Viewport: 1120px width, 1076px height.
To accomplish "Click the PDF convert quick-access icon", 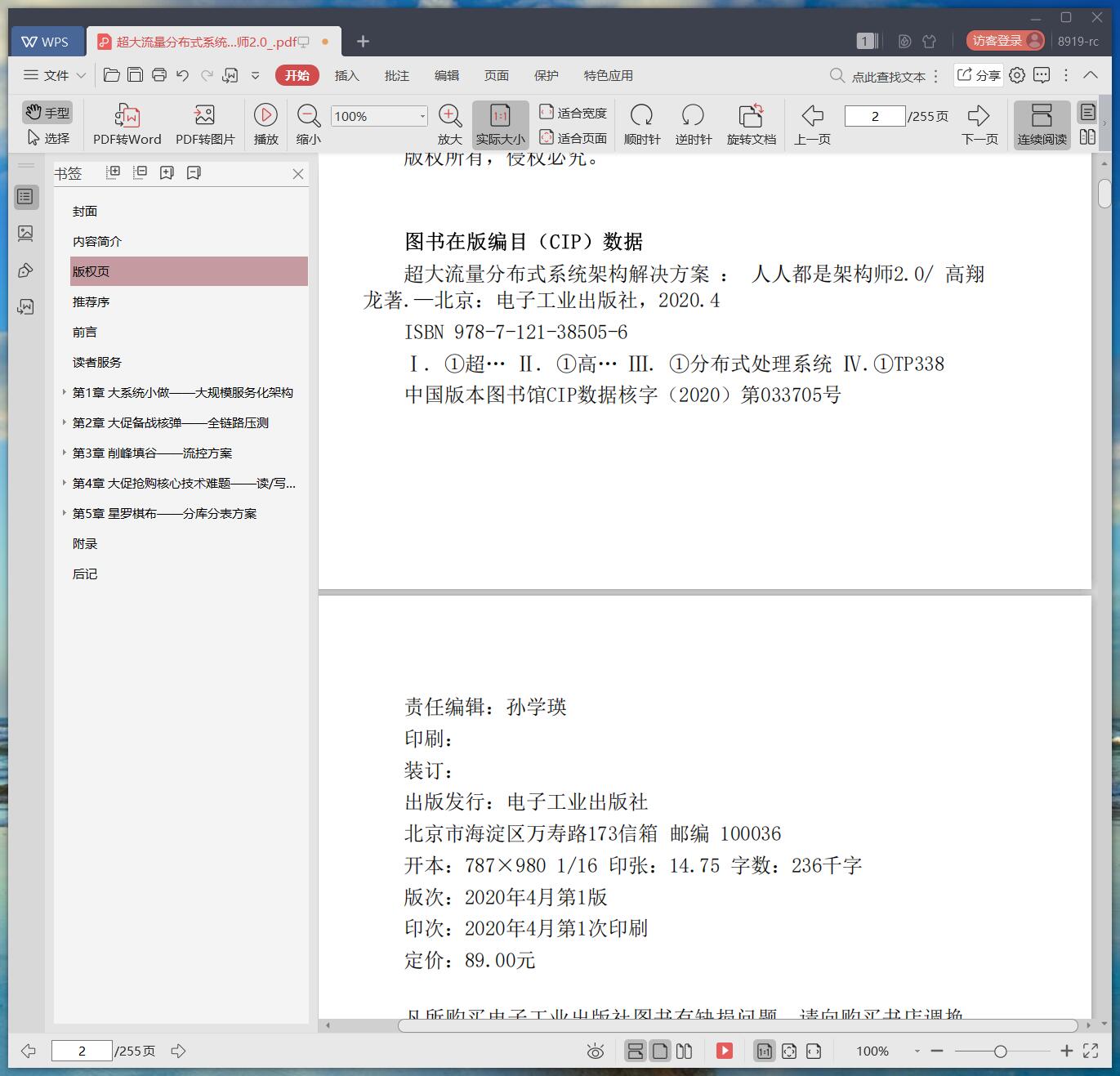I will point(230,75).
